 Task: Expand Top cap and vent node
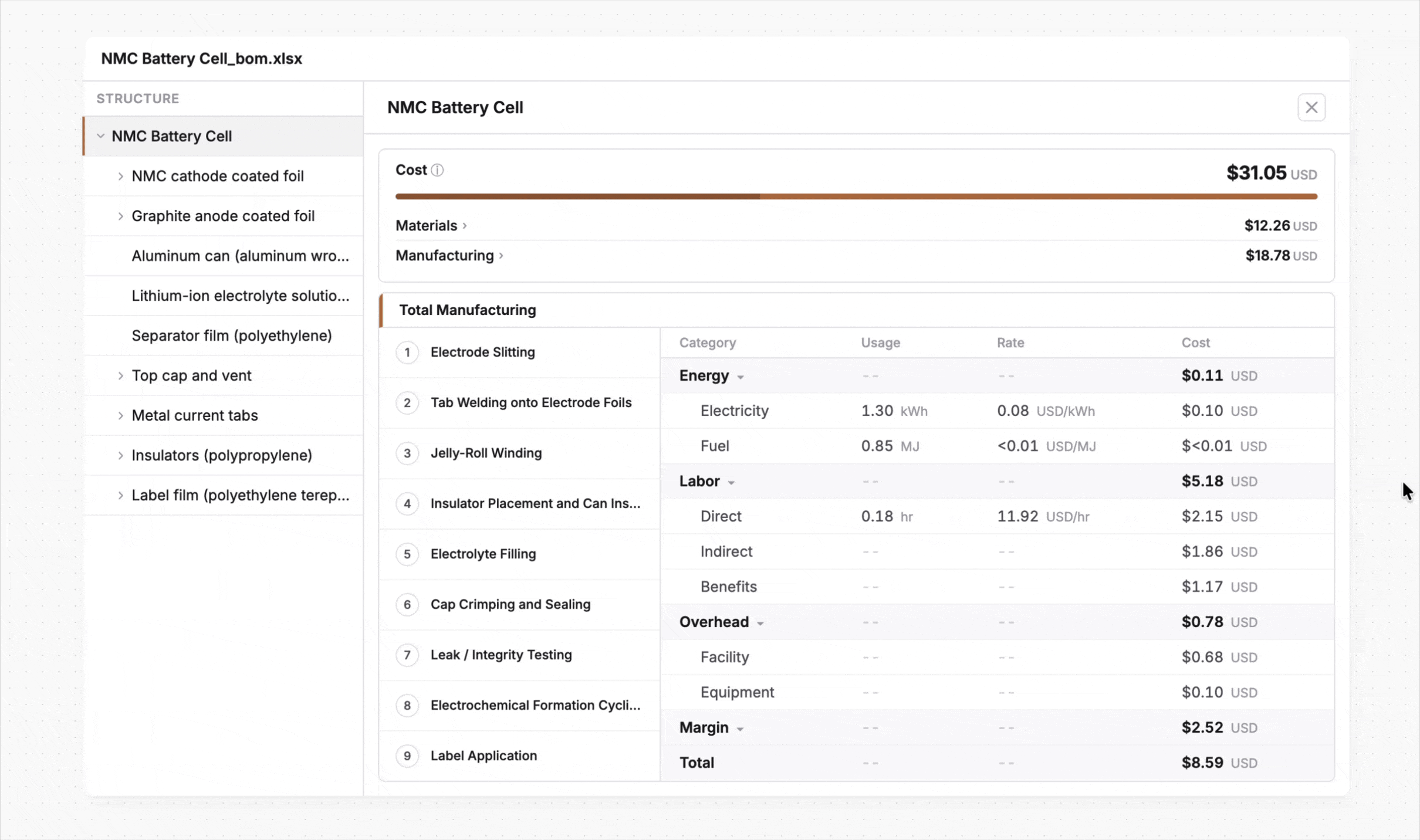coord(120,375)
